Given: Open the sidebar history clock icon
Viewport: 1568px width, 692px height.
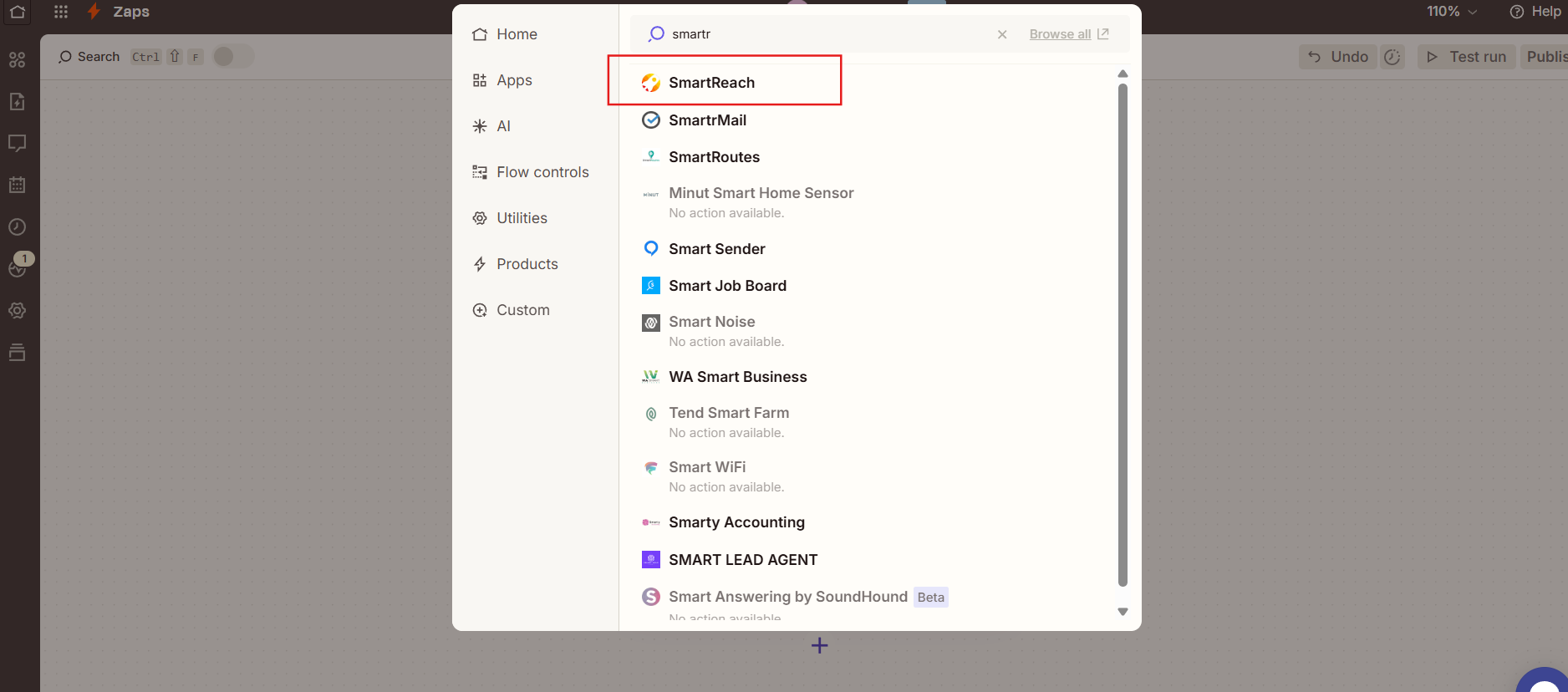Looking at the screenshot, I should pyautogui.click(x=17, y=226).
